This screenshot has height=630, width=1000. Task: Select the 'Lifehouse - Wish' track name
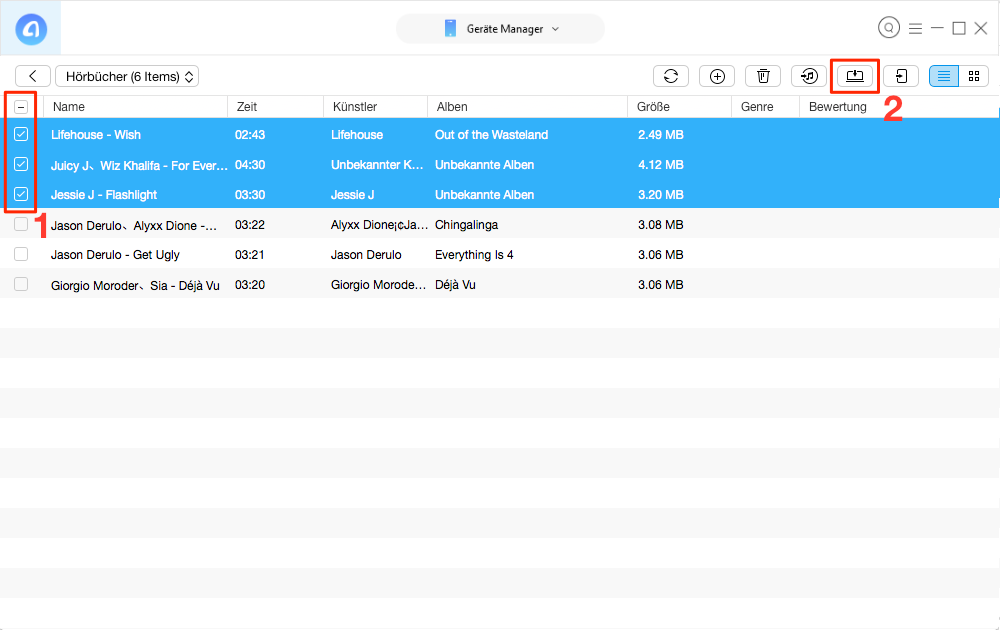pos(96,135)
